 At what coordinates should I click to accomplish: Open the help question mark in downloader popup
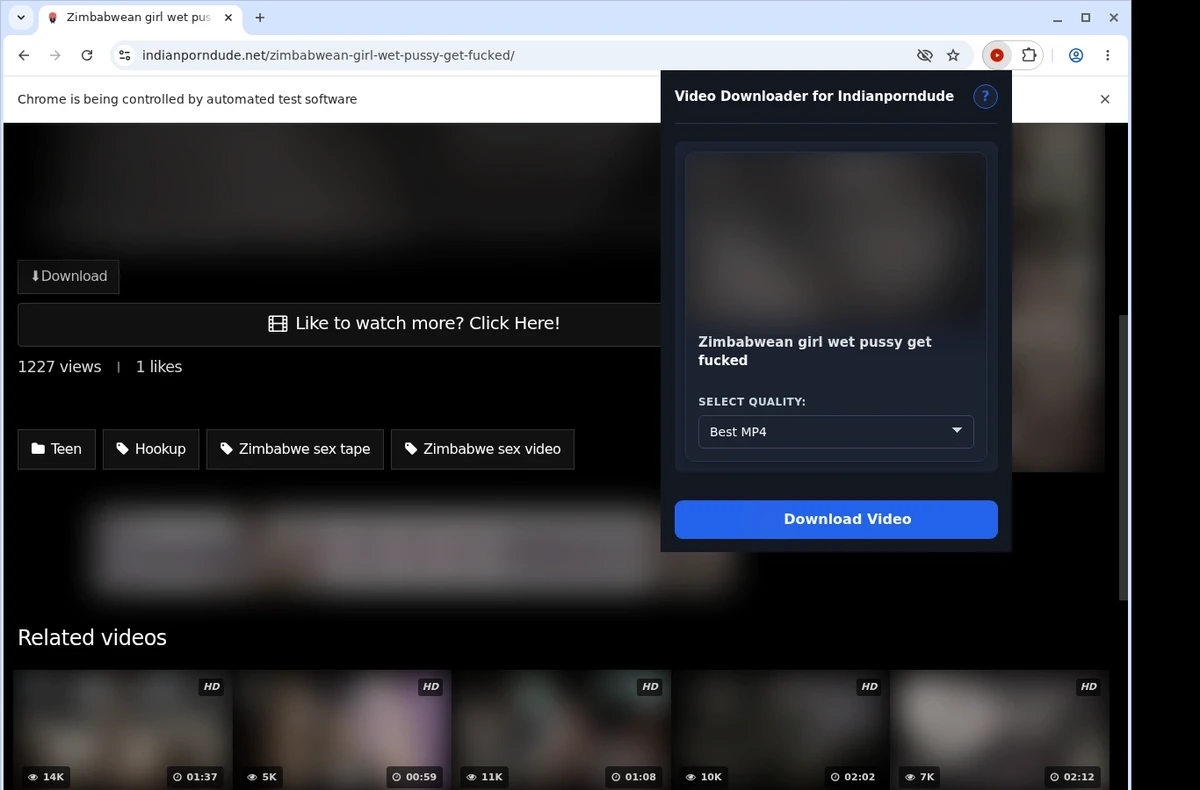click(985, 97)
